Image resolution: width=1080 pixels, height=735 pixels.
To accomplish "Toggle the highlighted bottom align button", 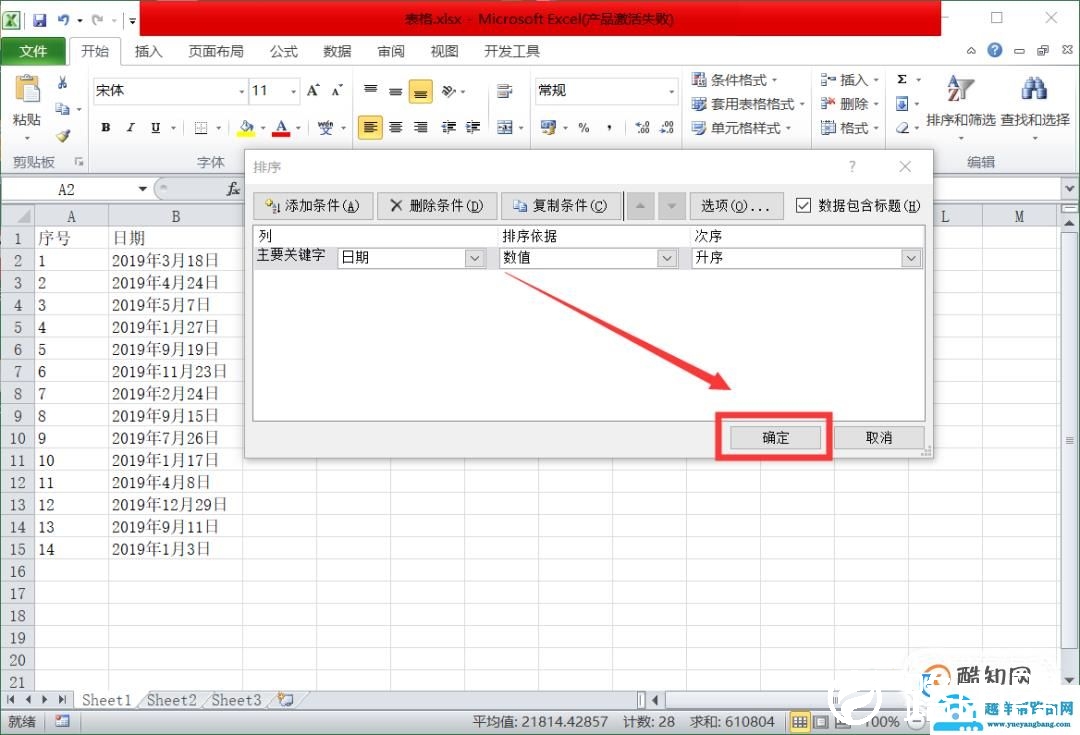I will (420, 91).
